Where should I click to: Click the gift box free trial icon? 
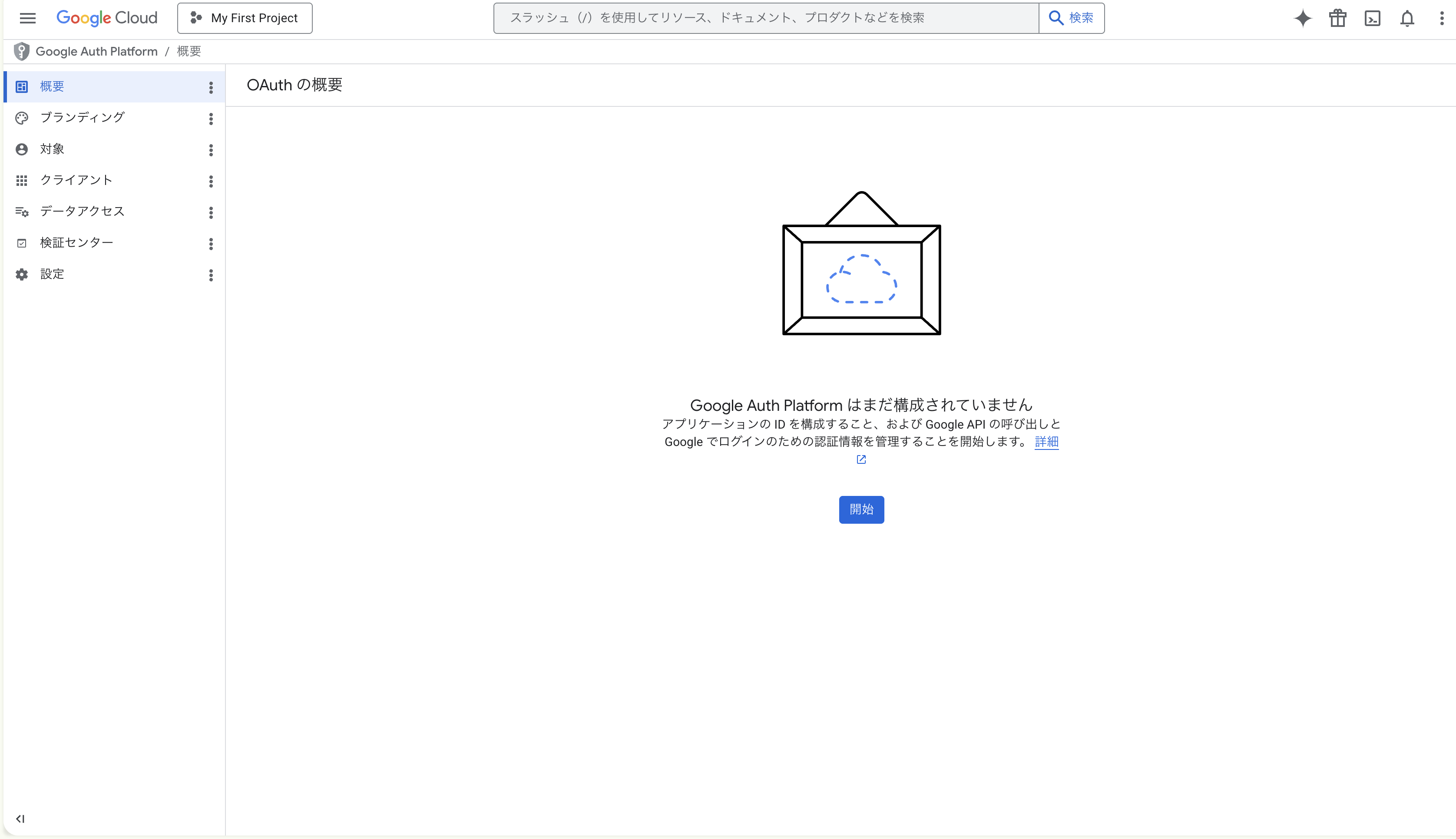1338,18
